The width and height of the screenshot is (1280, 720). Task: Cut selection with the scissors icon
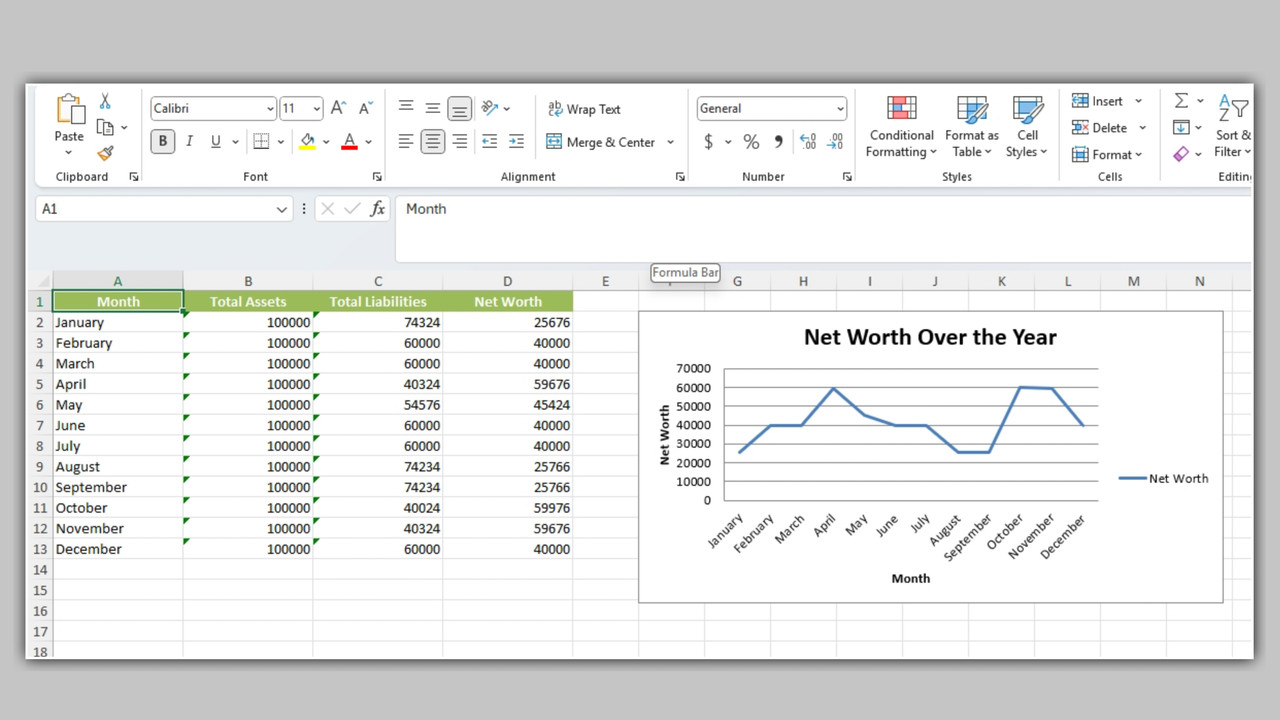105,102
